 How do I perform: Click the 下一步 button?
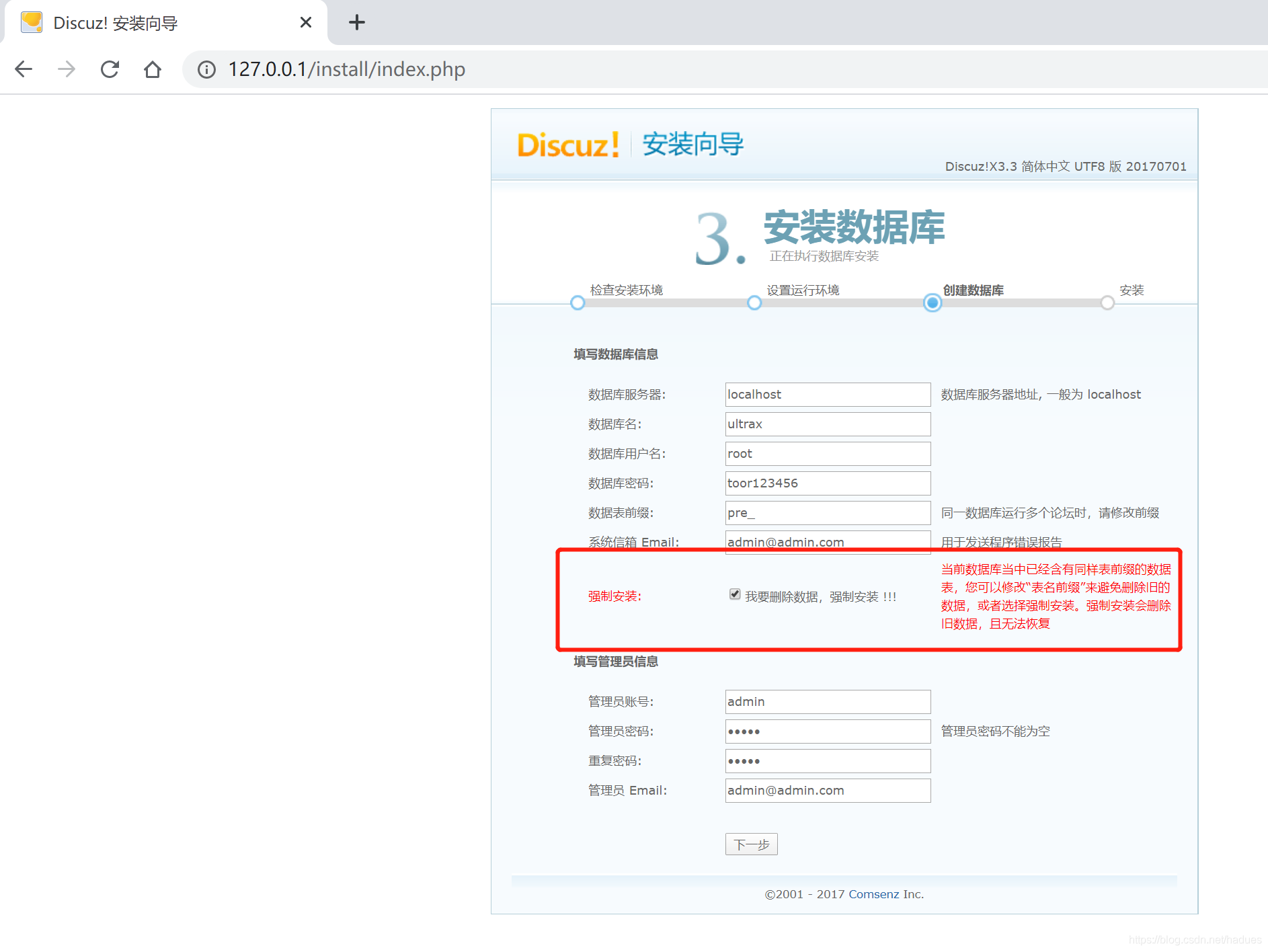(x=751, y=844)
